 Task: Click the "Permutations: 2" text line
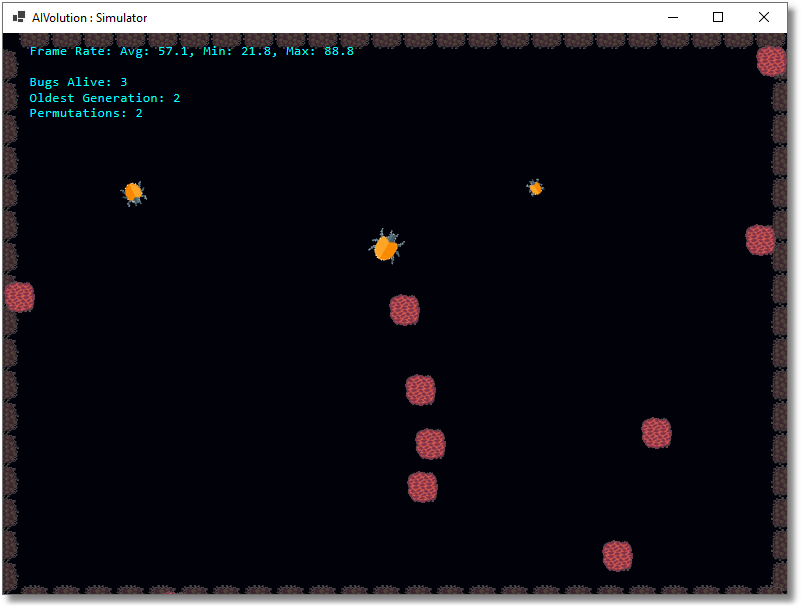(86, 113)
